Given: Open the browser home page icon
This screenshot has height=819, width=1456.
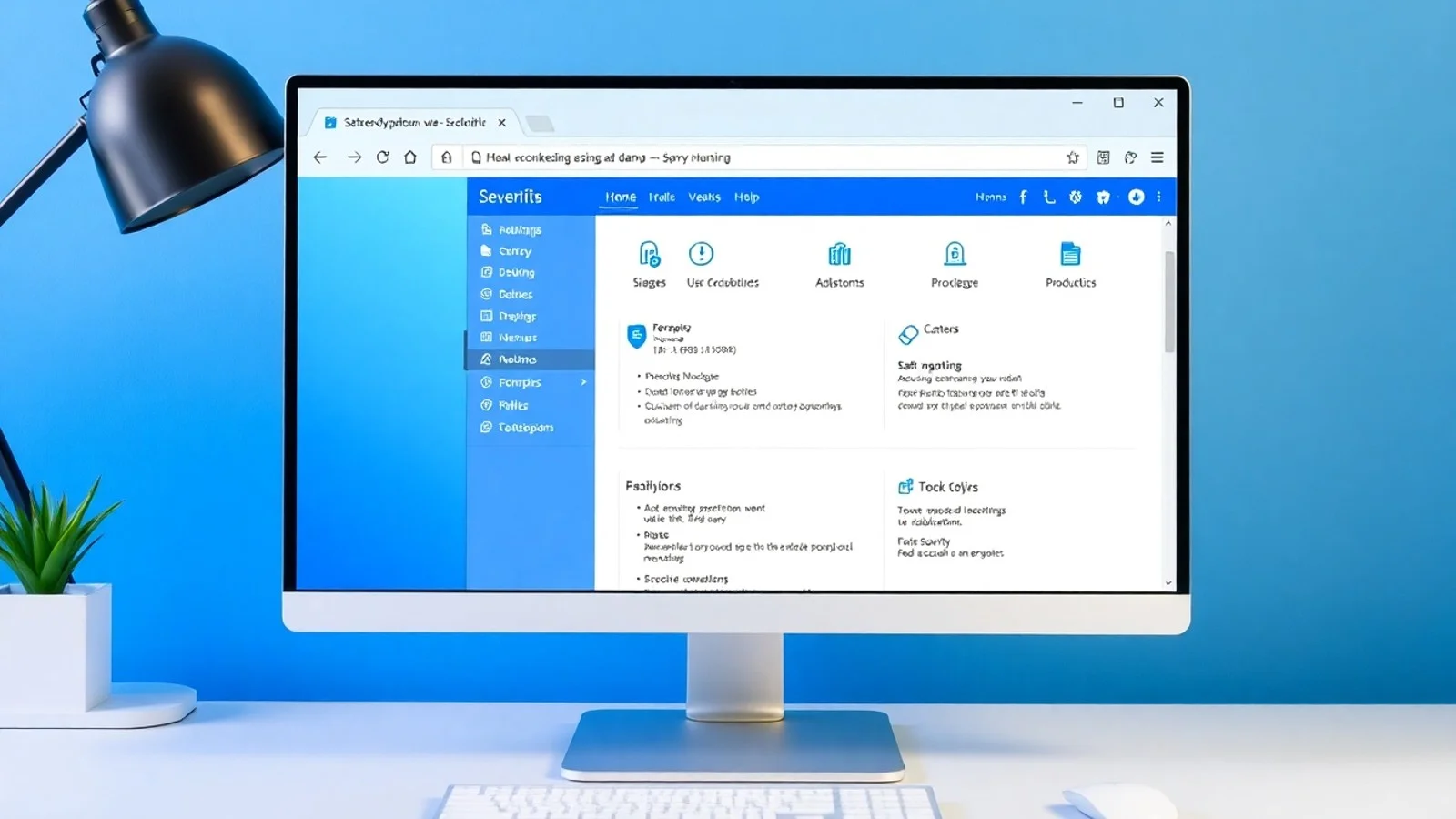Looking at the screenshot, I should (410, 157).
